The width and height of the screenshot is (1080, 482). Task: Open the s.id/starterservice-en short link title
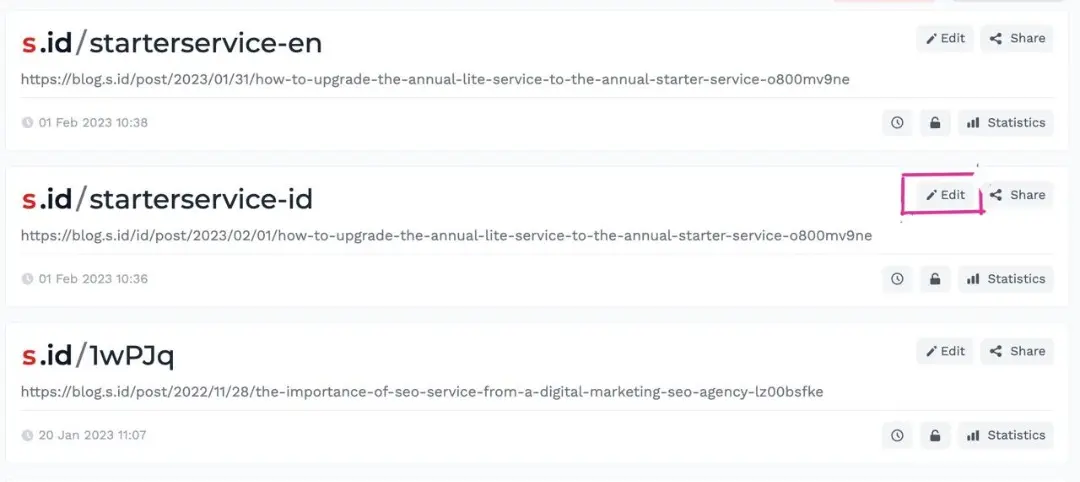171,43
